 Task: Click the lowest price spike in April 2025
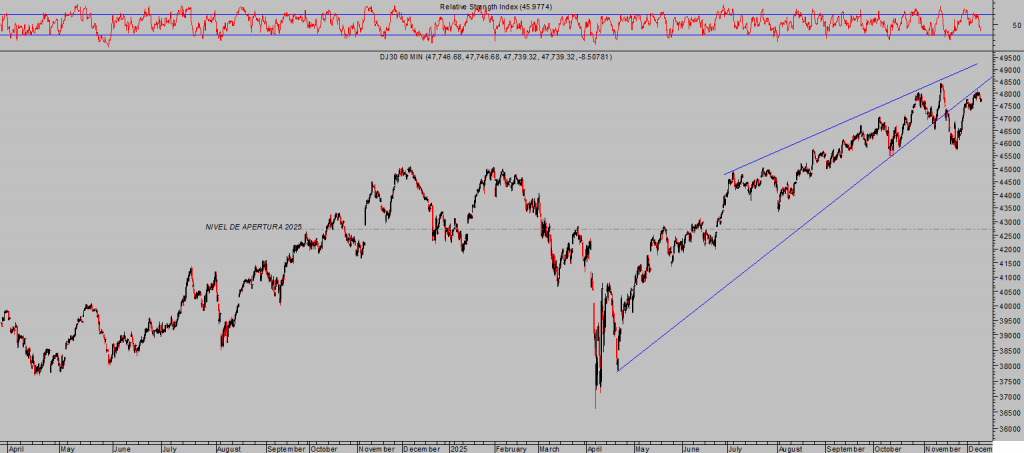click(x=596, y=406)
